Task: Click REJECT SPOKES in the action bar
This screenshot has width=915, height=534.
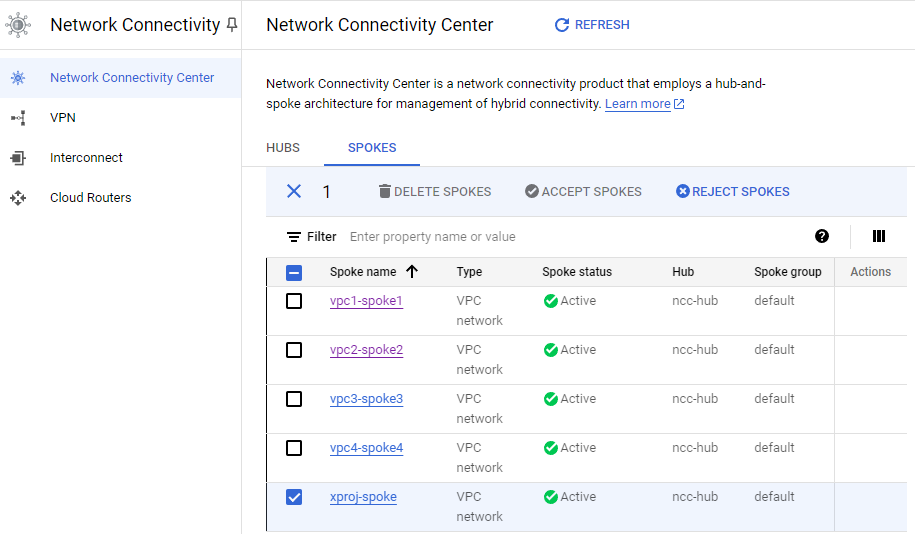Action: coord(733,192)
